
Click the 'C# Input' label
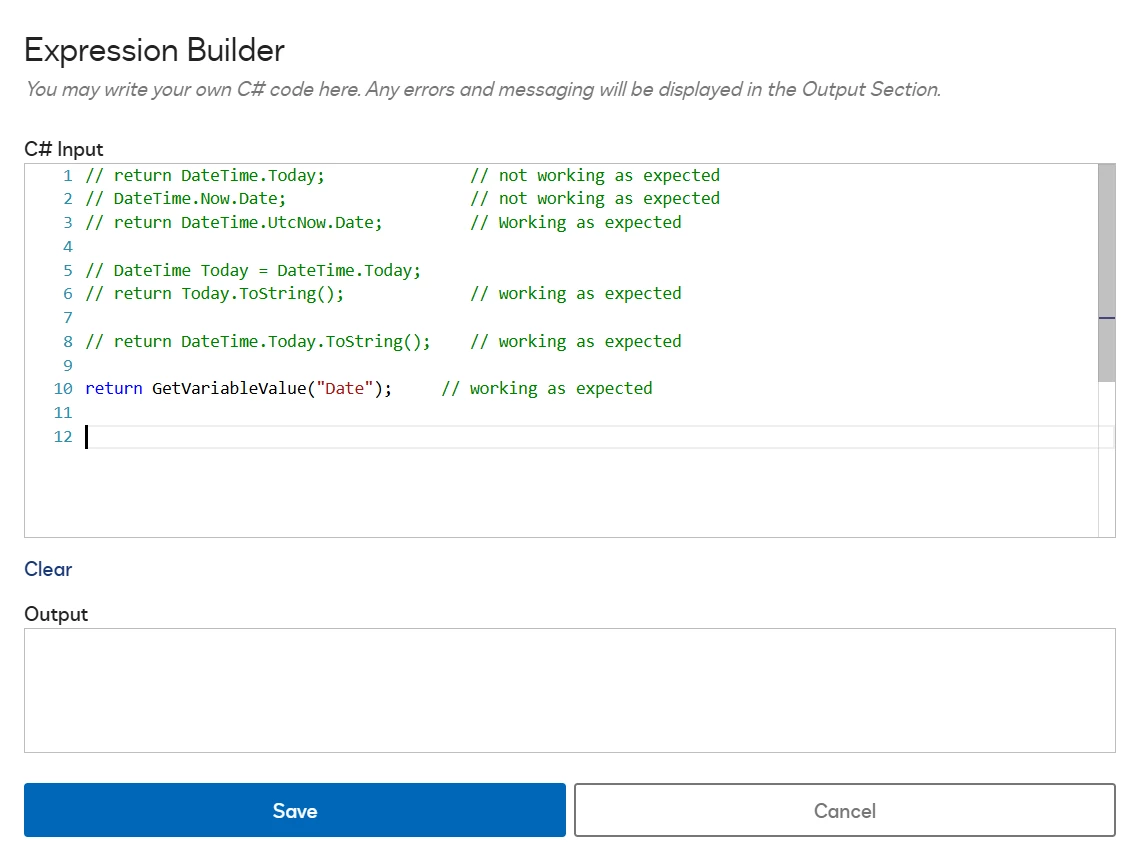[x=64, y=149]
